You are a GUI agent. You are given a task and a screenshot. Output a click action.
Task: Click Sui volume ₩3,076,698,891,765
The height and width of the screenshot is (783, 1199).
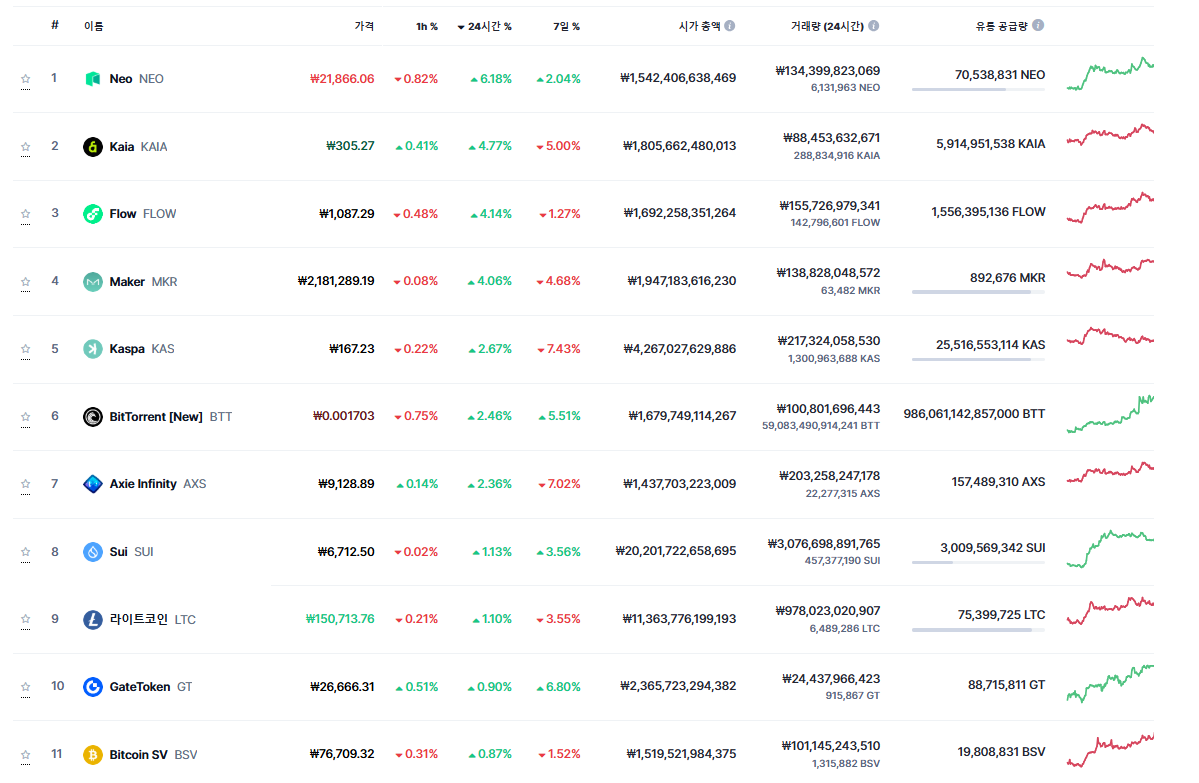824,544
